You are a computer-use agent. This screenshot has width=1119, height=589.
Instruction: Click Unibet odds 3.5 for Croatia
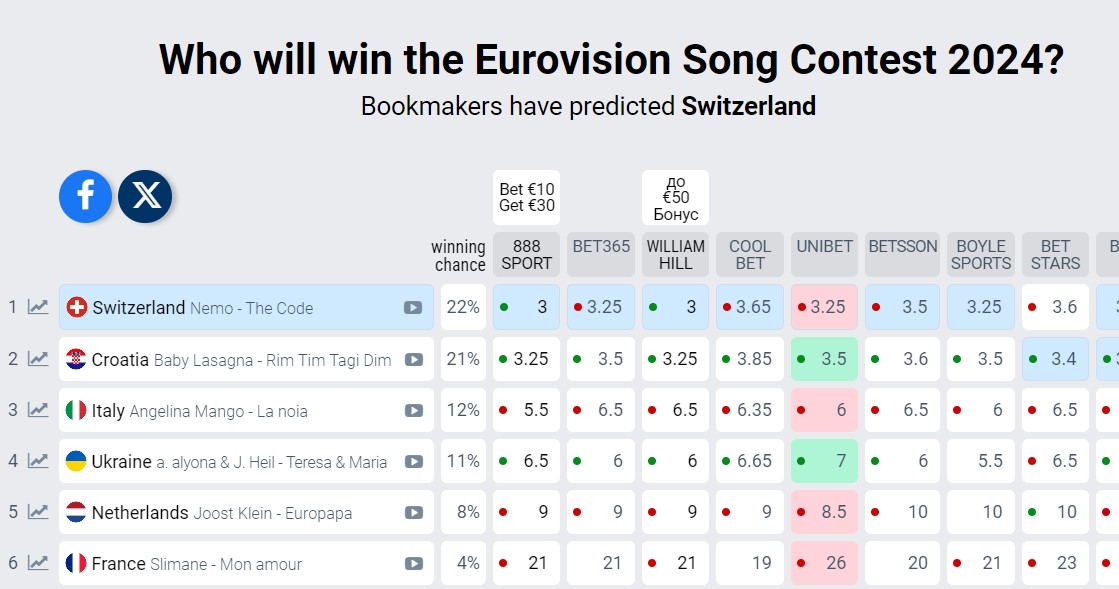coord(824,359)
